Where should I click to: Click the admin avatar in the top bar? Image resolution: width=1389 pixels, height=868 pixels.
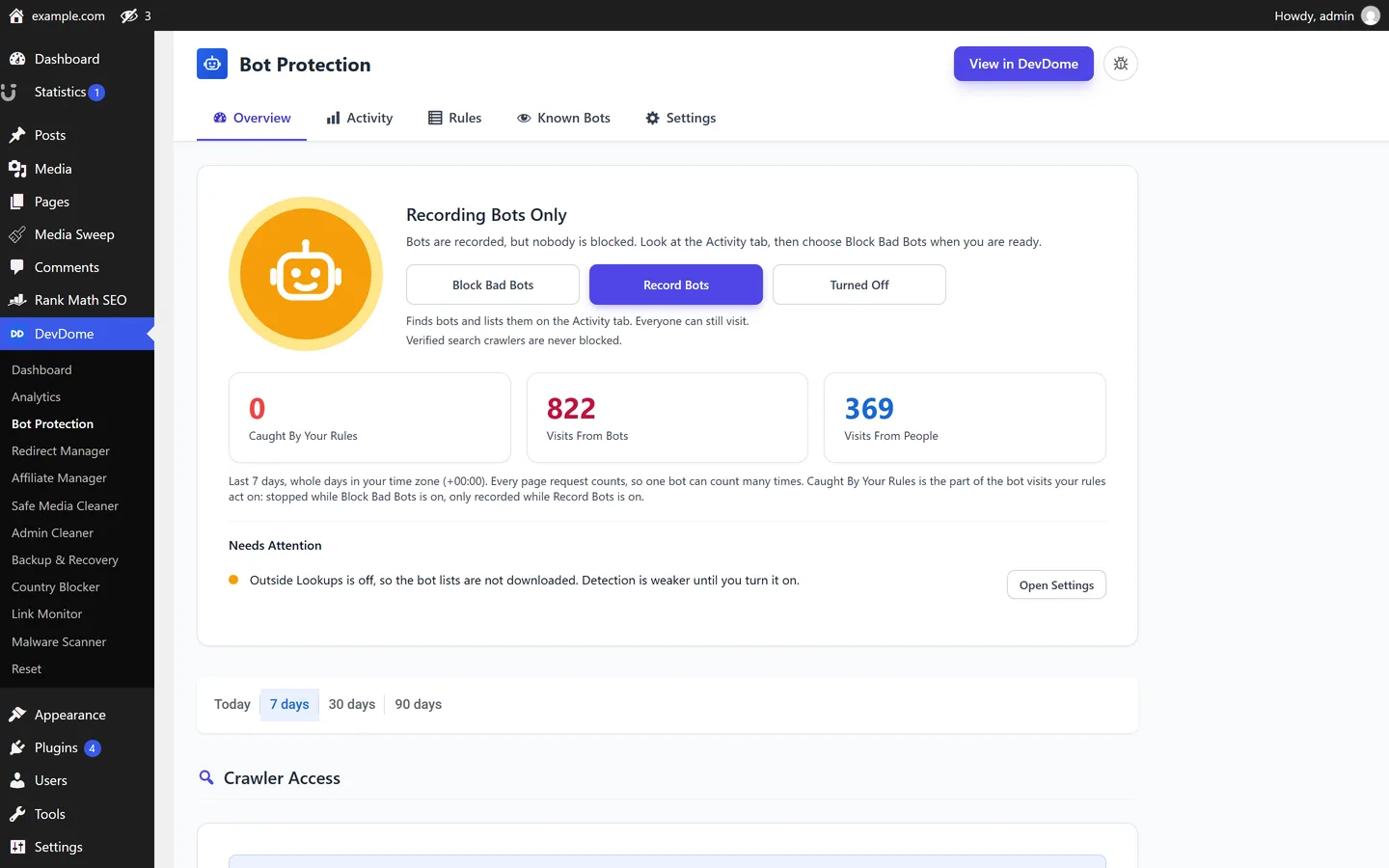[x=1370, y=15]
